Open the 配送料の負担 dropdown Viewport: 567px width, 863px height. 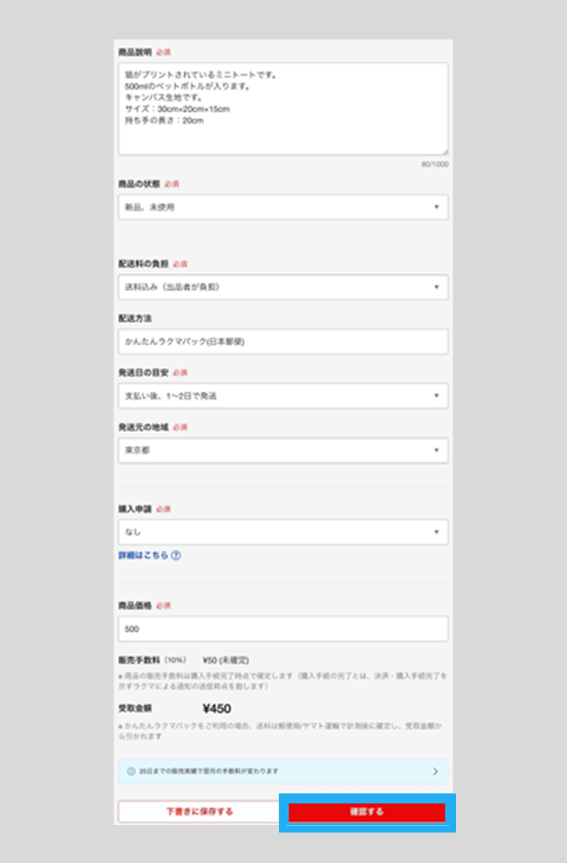pos(283,287)
